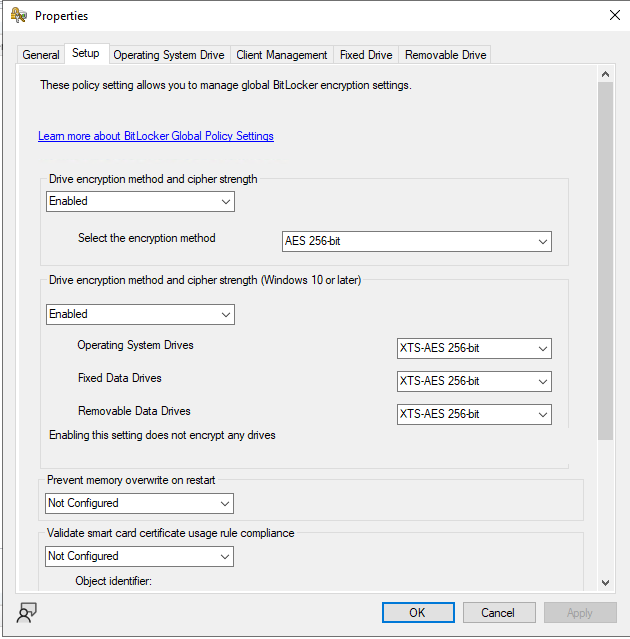630x639 pixels.
Task: Click the OK button
Action: (x=418, y=613)
